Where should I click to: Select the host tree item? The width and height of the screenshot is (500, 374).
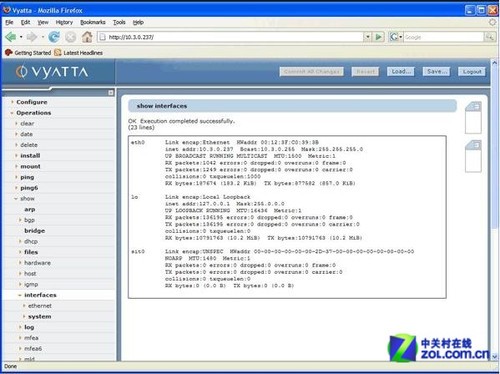tap(30, 274)
